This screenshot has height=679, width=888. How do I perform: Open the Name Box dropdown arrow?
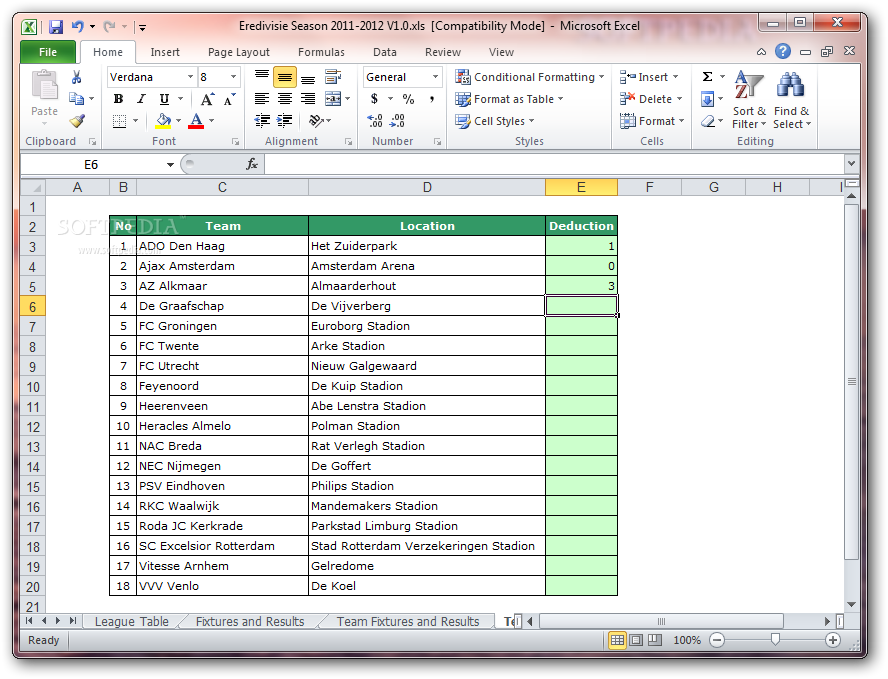170,165
